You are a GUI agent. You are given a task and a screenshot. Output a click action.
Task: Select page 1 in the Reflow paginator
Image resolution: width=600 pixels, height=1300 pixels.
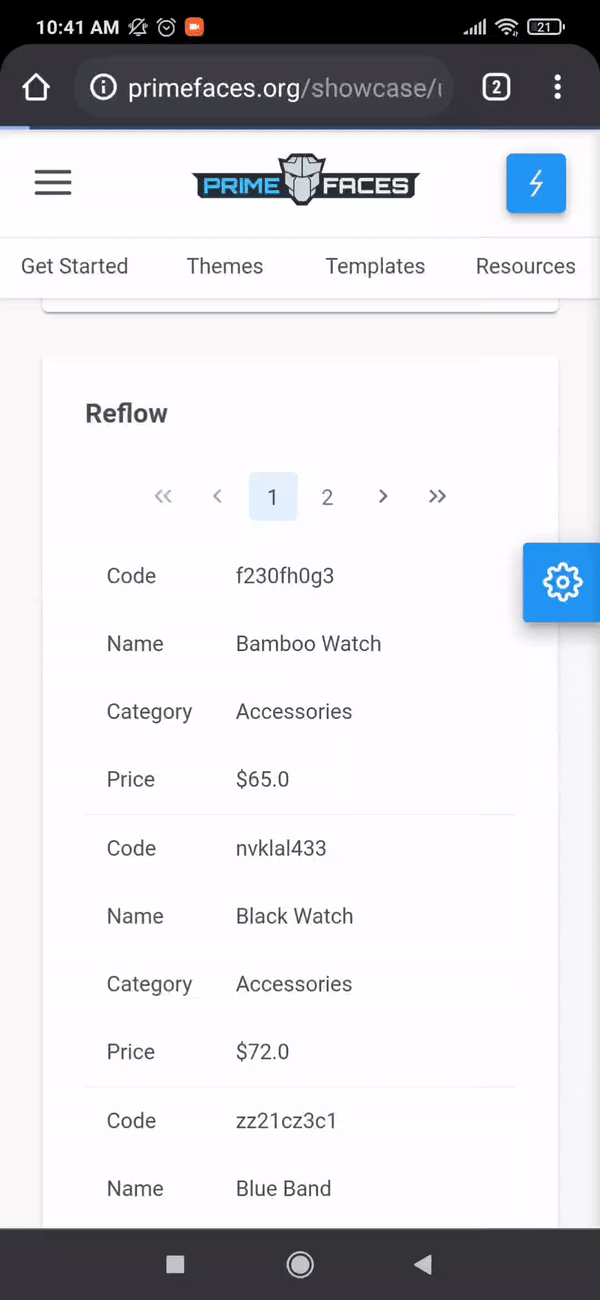click(x=272, y=496)
